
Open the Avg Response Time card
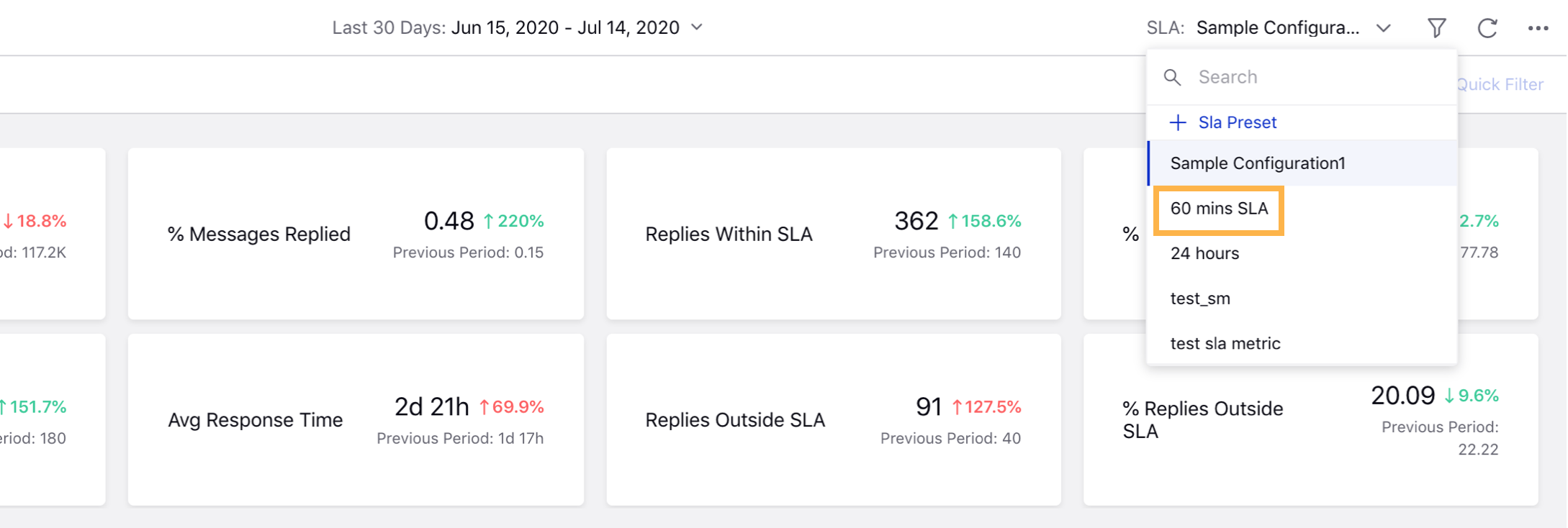(x=356, y=419)
